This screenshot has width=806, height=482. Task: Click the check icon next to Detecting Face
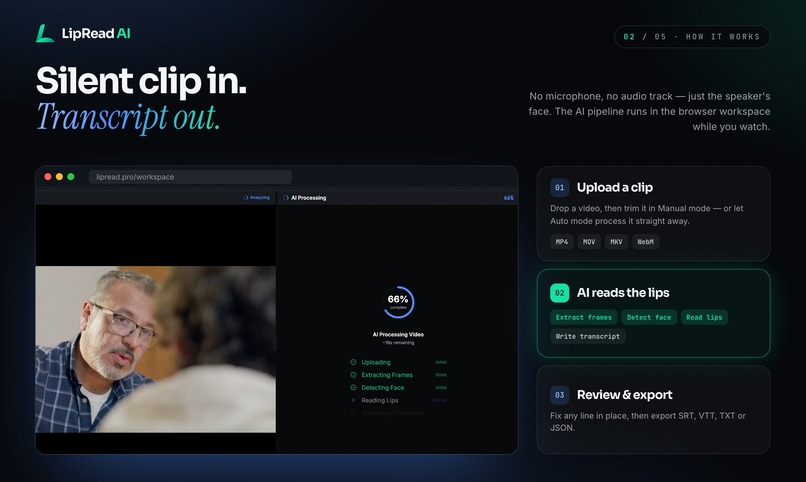[353, 388]
